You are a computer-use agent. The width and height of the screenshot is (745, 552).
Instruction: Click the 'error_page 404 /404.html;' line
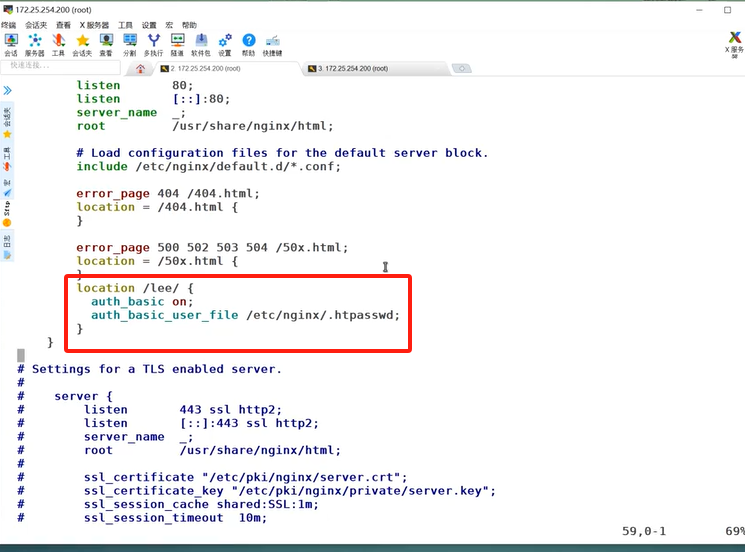(x=168, y=193)
